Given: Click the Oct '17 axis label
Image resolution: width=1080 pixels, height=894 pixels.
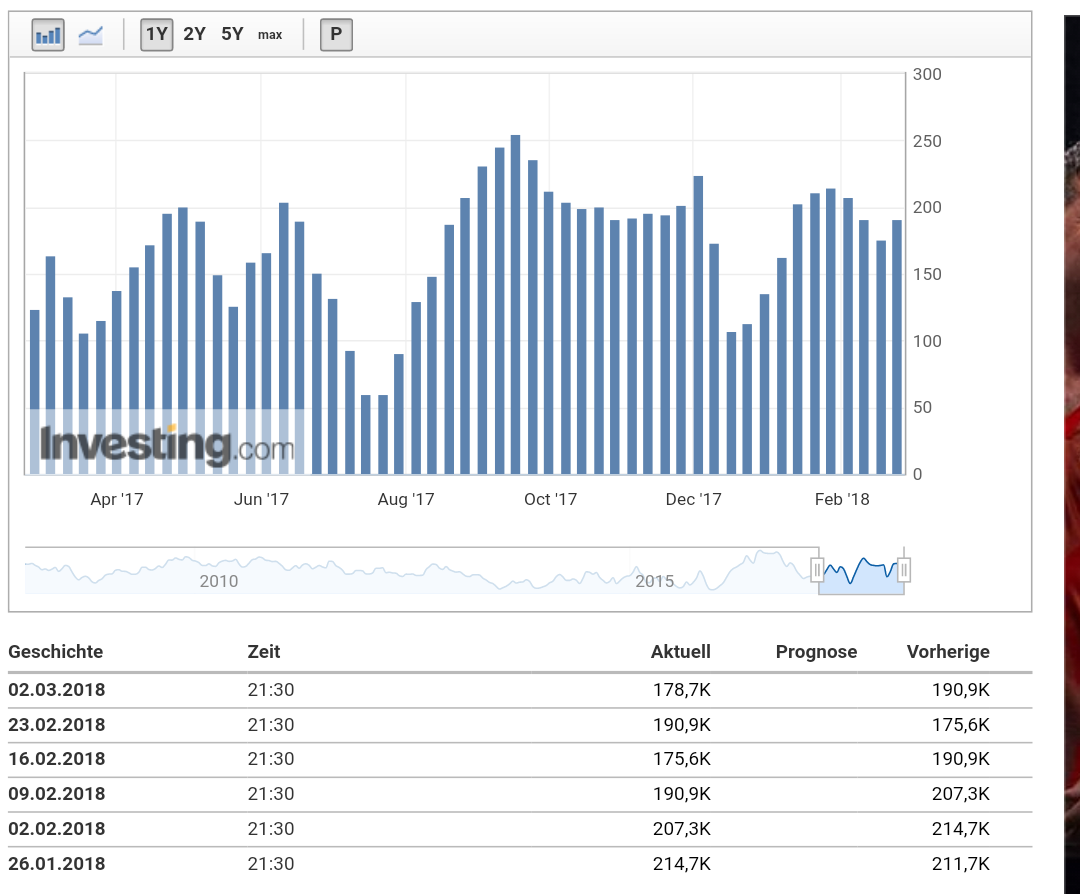Looking at the screenshot, I should click(550, 499).
